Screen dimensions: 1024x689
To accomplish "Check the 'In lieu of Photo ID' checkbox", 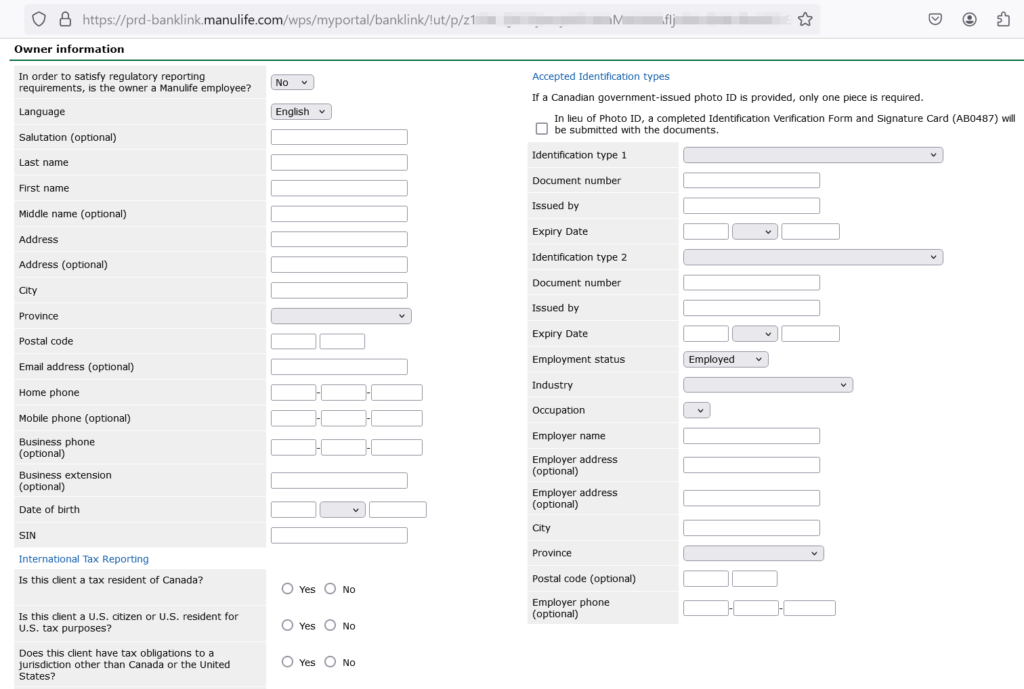I will 542,128.
